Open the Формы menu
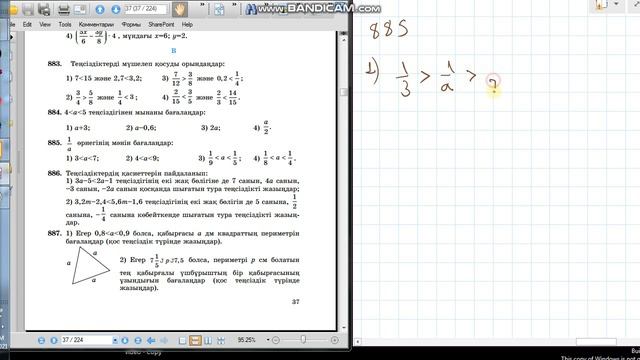 click(131, 24)
